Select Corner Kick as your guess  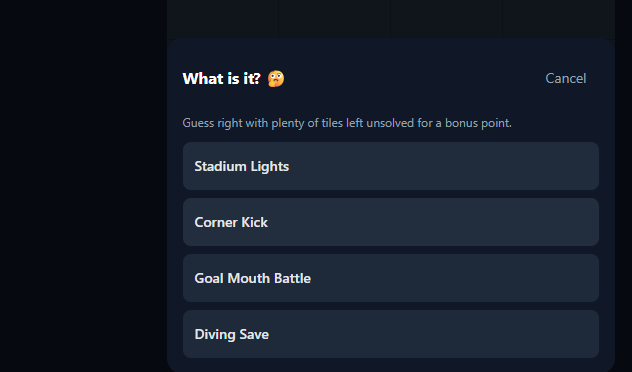(x=391, y=222)
